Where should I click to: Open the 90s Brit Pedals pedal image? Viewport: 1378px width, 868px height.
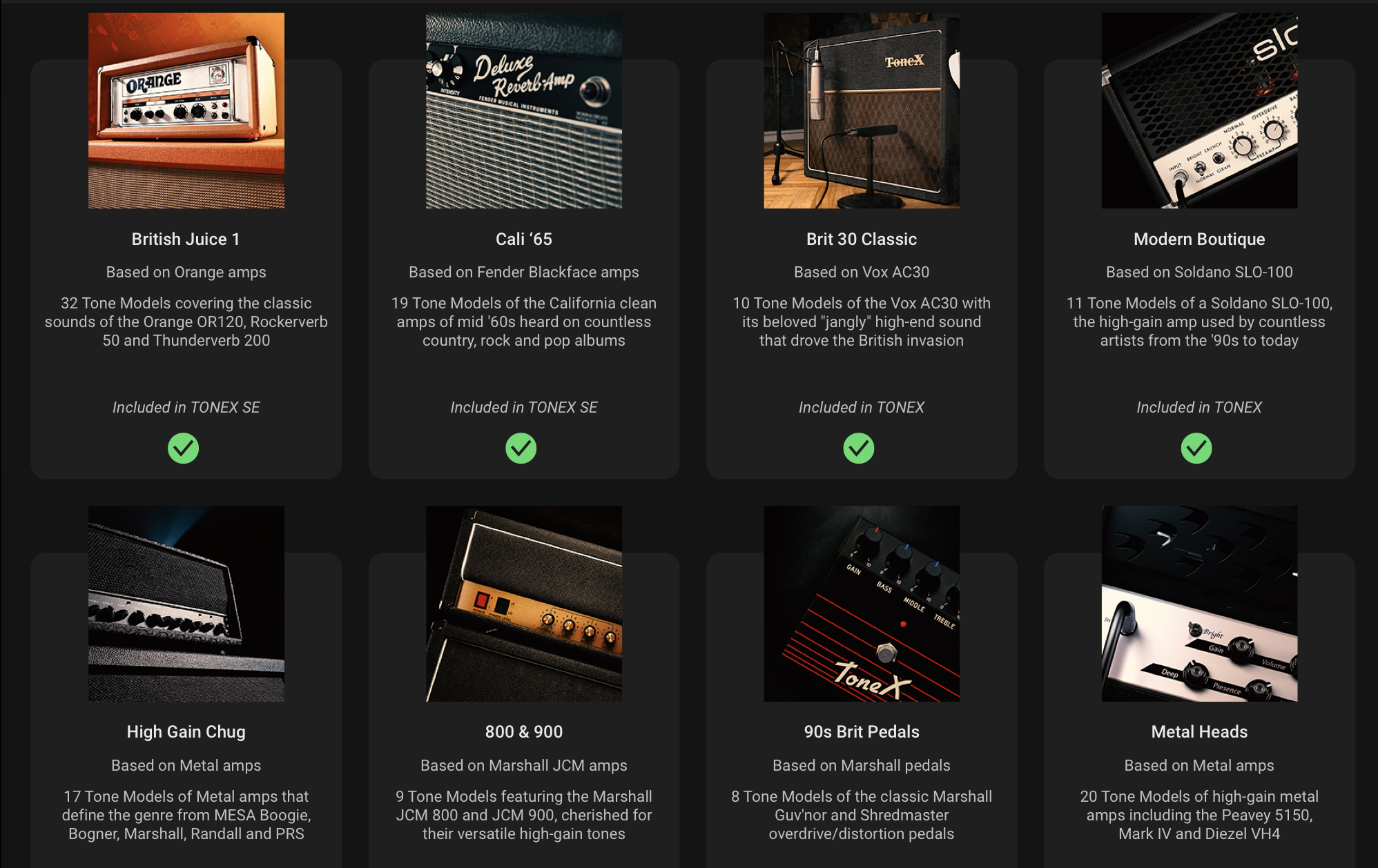tap(862, 604)
